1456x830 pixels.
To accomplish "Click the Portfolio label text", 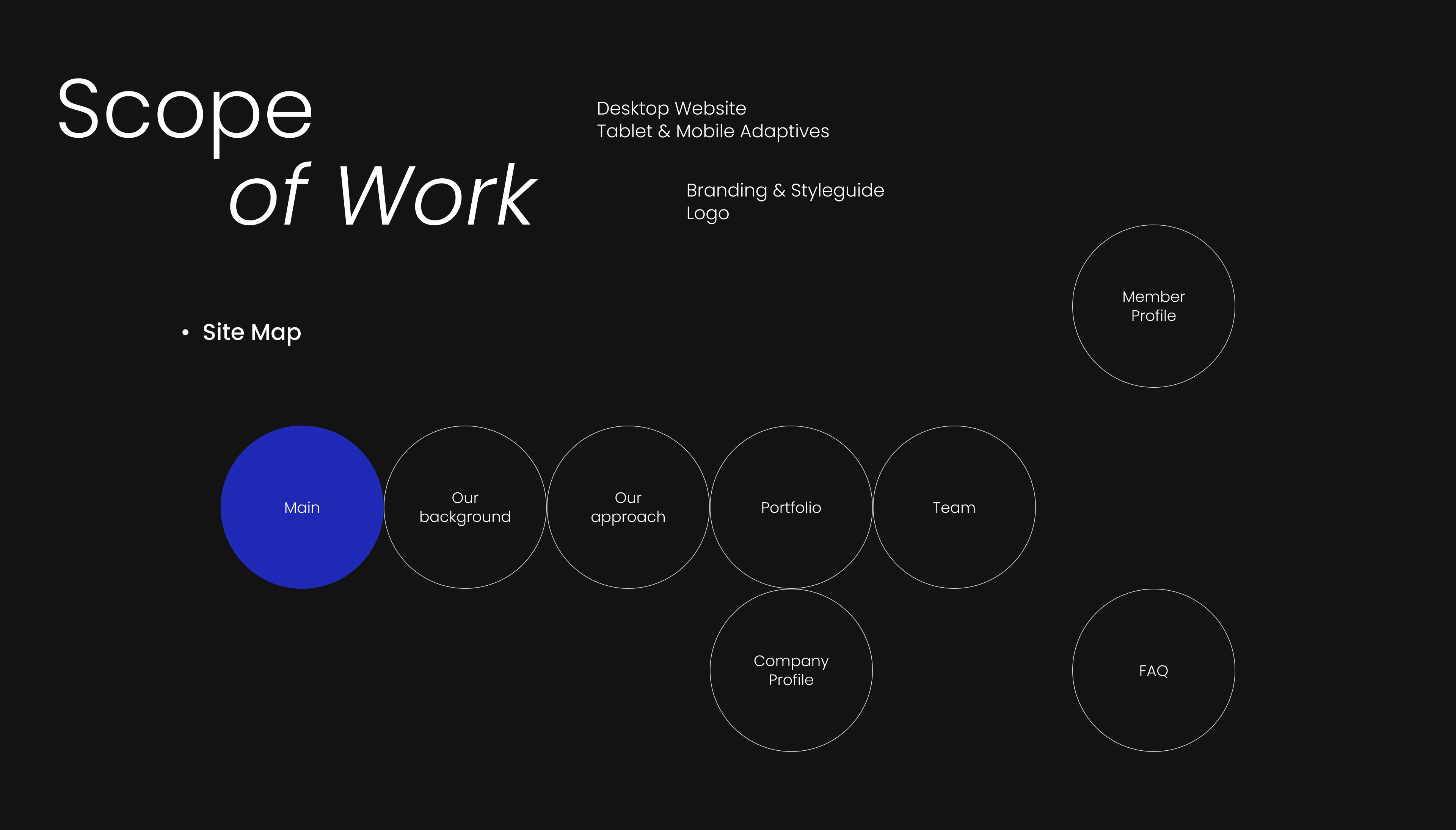I will click(x=791, y=507).
